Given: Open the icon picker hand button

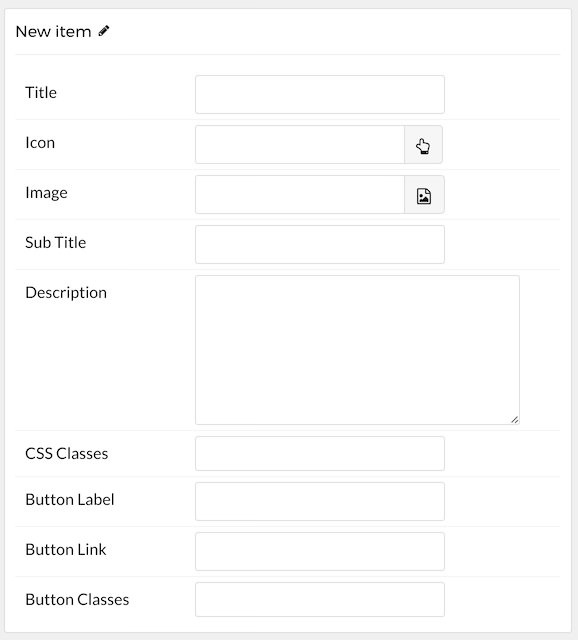Looking at the screenshot, I should [423, 144].
